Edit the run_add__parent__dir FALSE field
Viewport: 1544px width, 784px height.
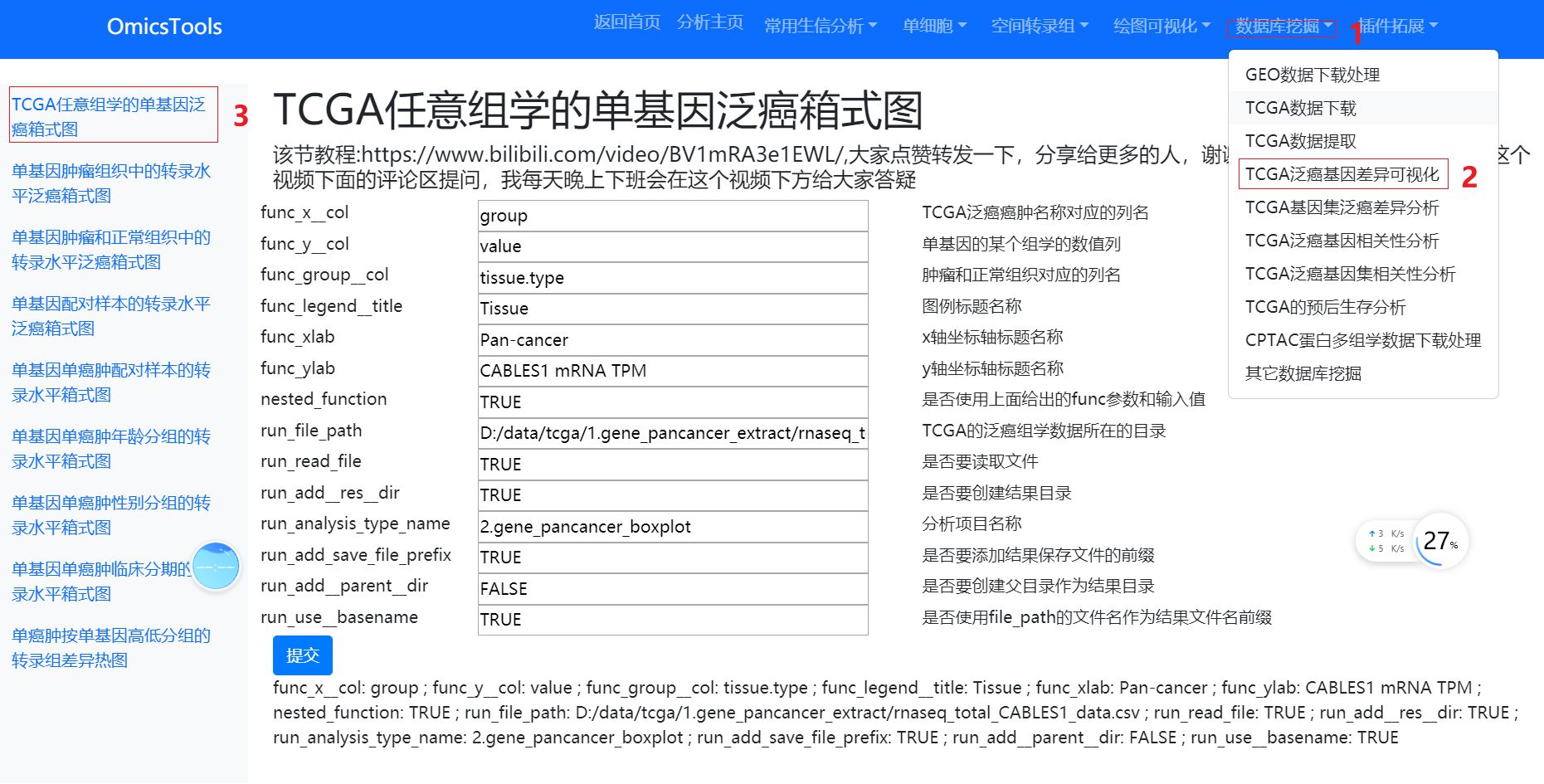672,589
